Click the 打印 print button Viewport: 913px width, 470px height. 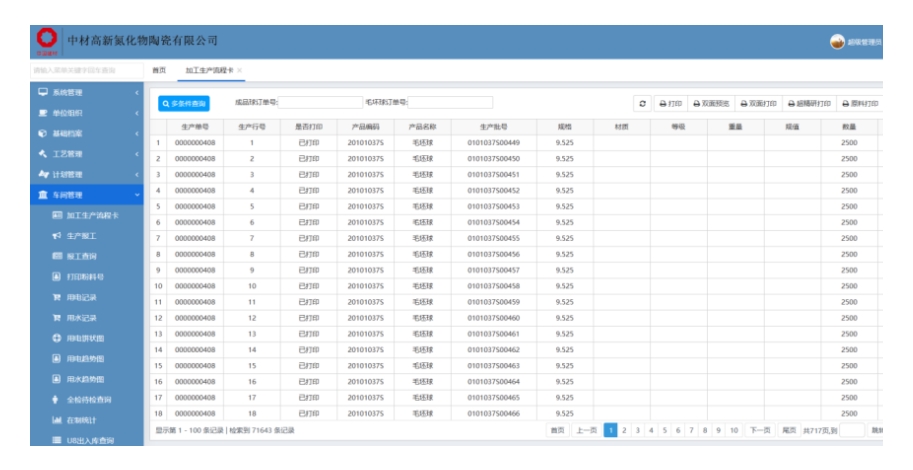(x=670, y=104)
